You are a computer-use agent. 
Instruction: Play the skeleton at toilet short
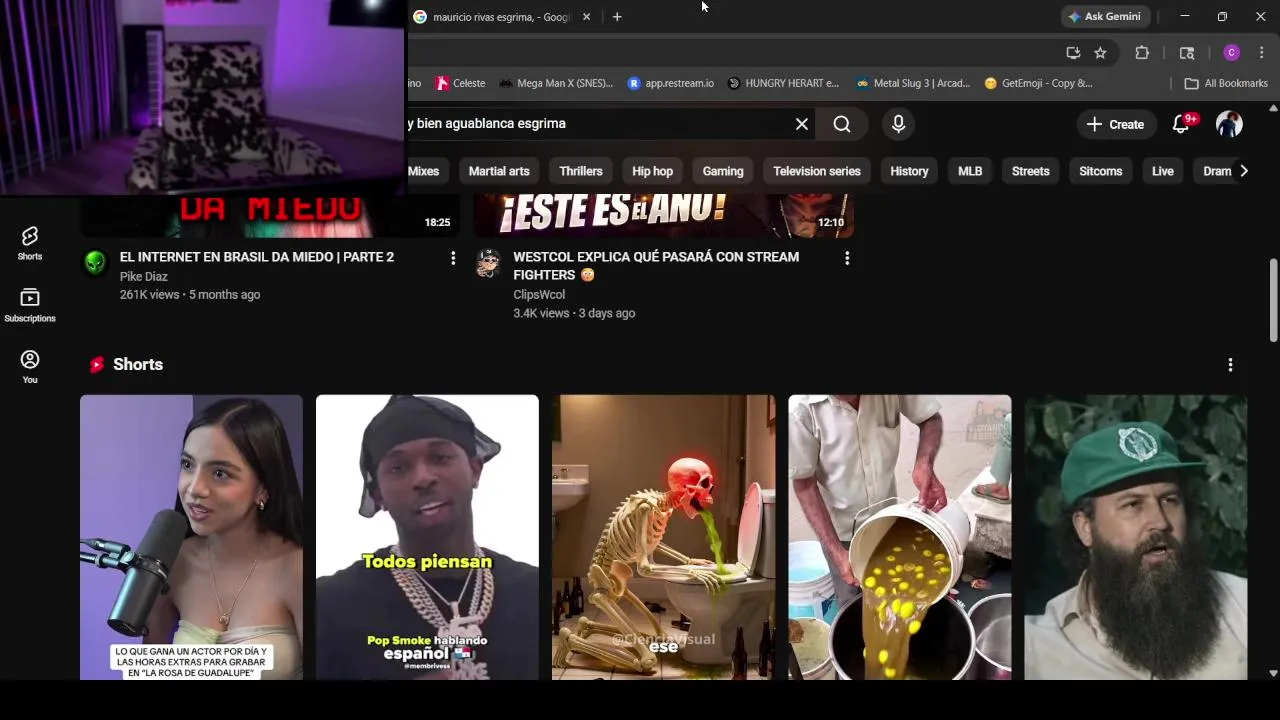[663, 537]
